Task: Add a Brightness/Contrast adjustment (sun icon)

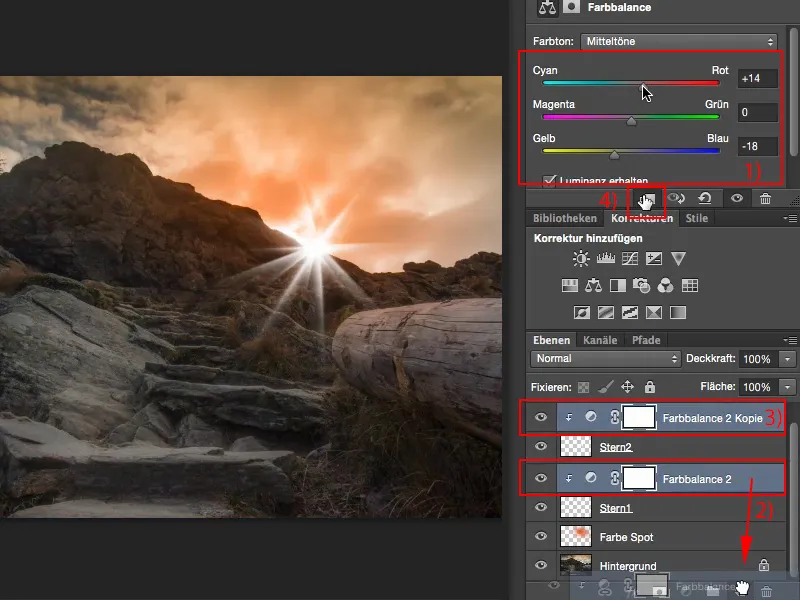Action: coord(581,259)
